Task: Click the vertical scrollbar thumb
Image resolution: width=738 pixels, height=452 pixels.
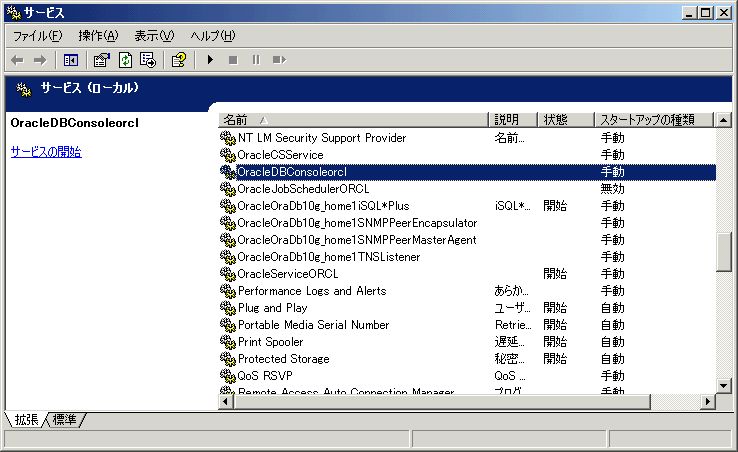Action: click(723, 252)
